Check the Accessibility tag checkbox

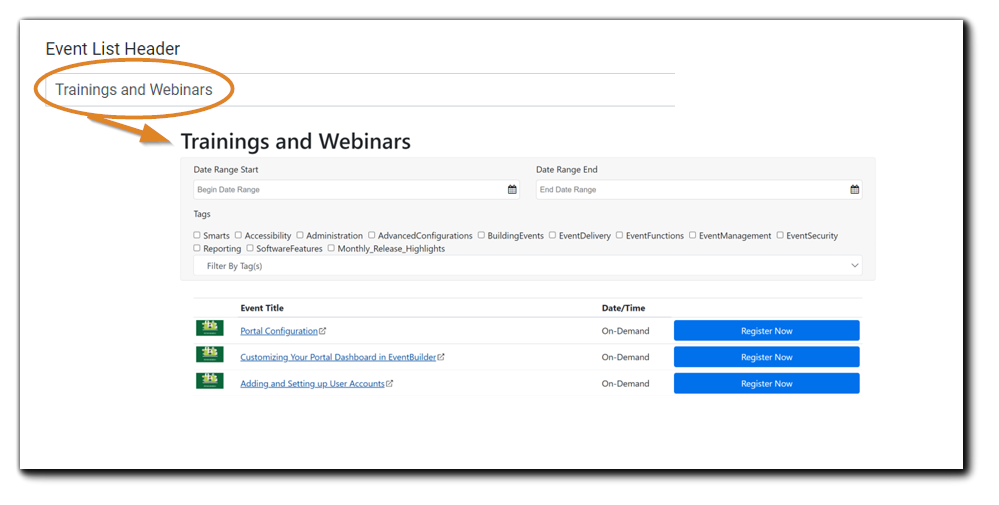238,235
